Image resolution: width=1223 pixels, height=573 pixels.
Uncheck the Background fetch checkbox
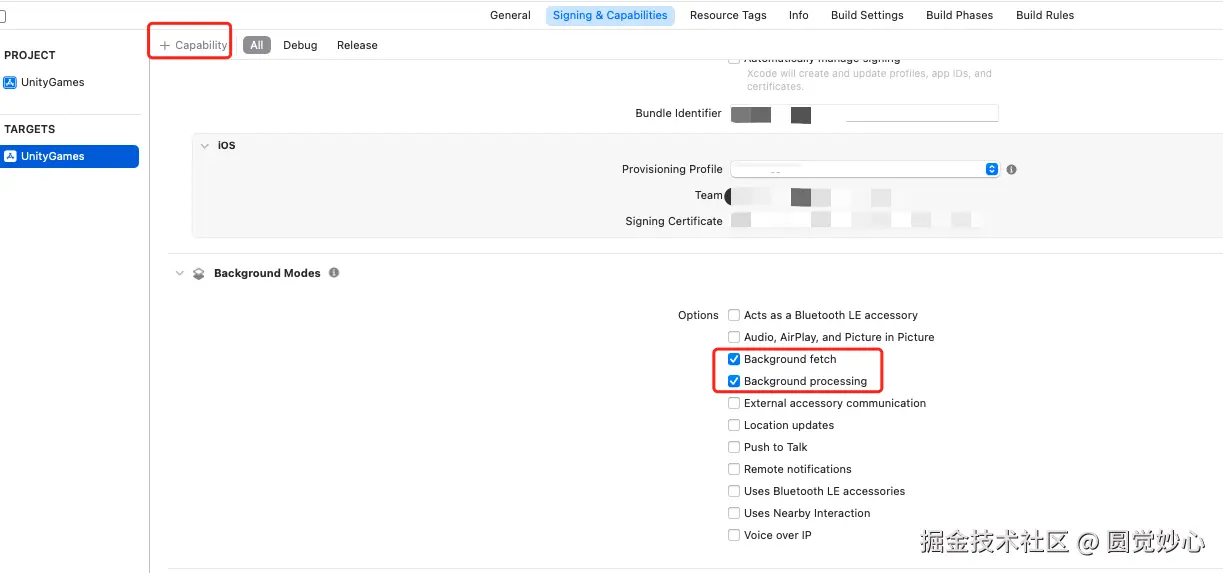point(734,360)
